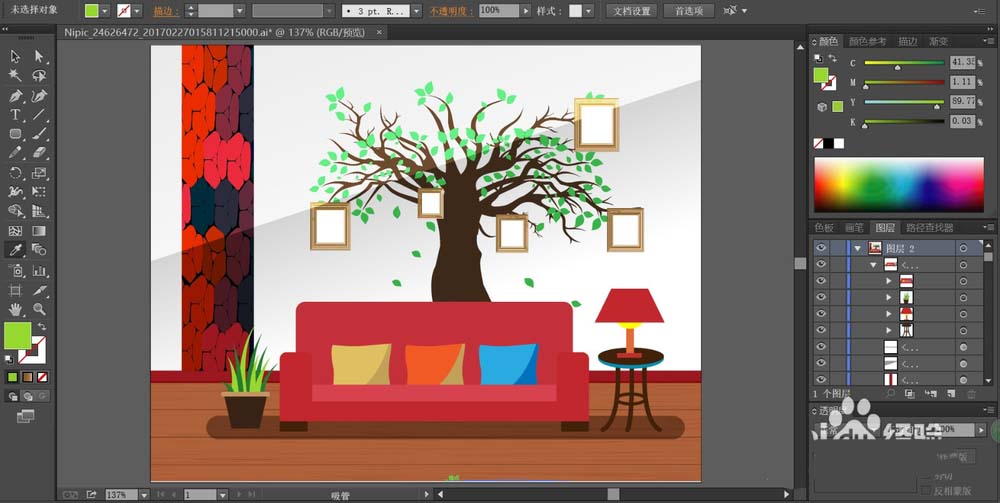1000x503 pixels.
Task: Collapse the 图层 2 layer triangle
Action: tap(858, 249)
